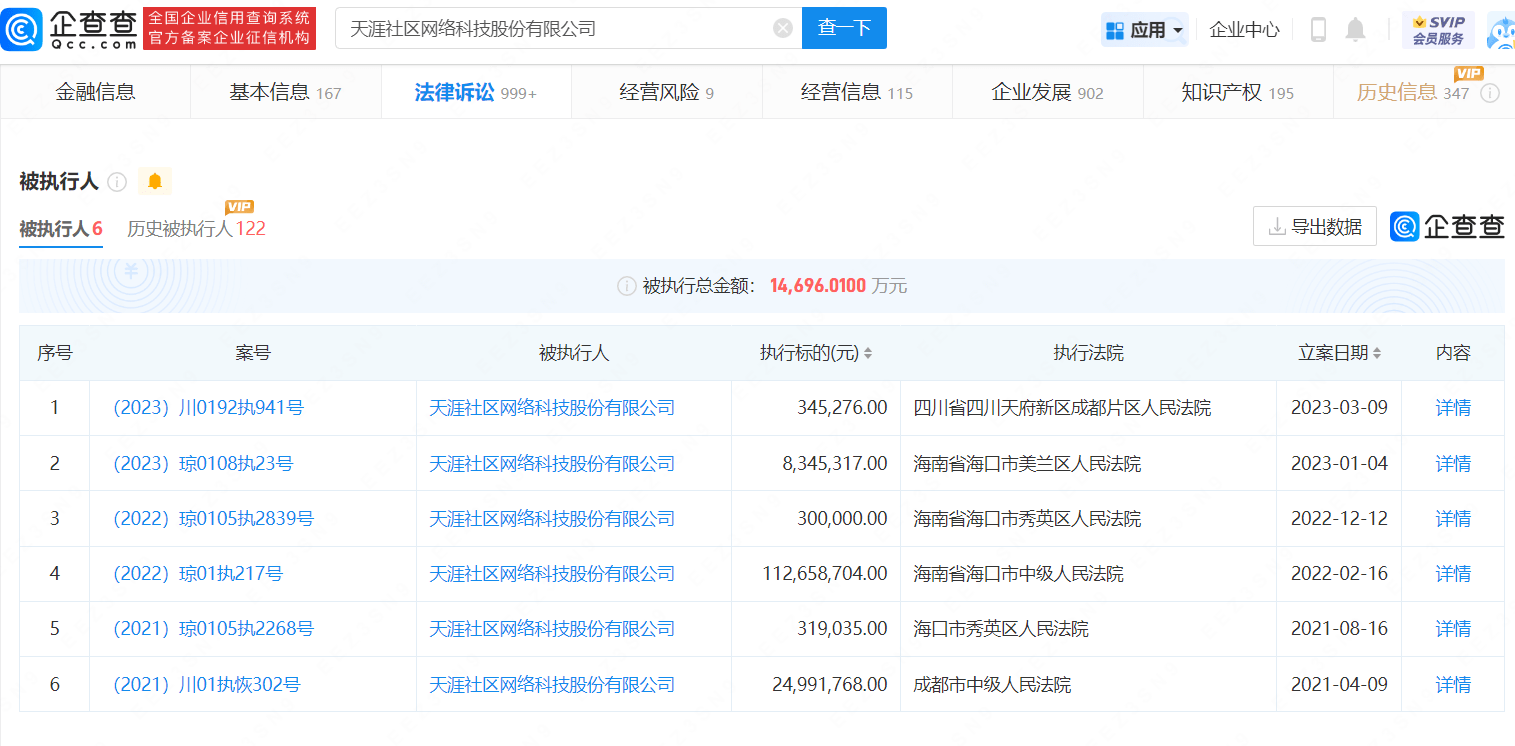Toggle sorting on the 立案日期 column
Viewport: 1515px width, 746px height.
(x=1377, y=352)
